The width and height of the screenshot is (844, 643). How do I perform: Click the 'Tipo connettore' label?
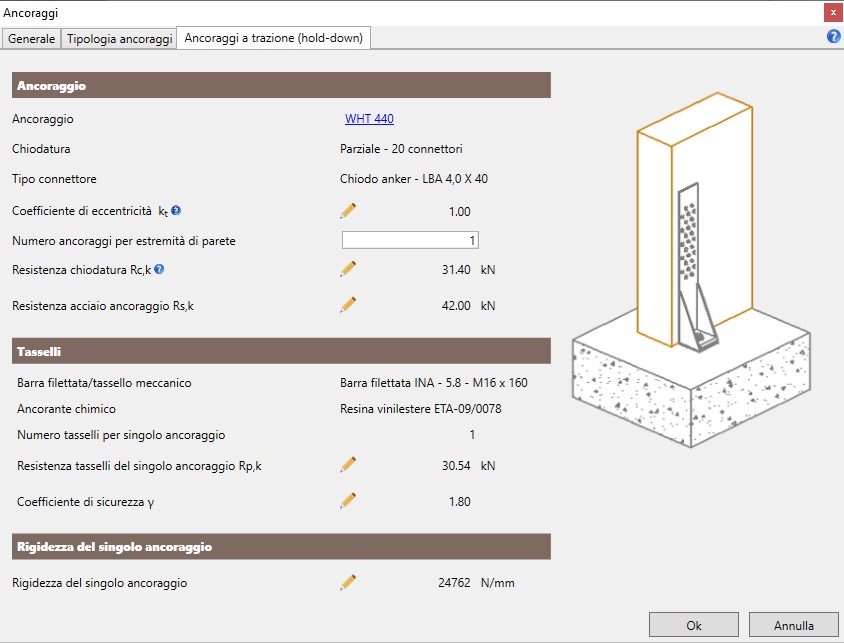coord(54,179)
